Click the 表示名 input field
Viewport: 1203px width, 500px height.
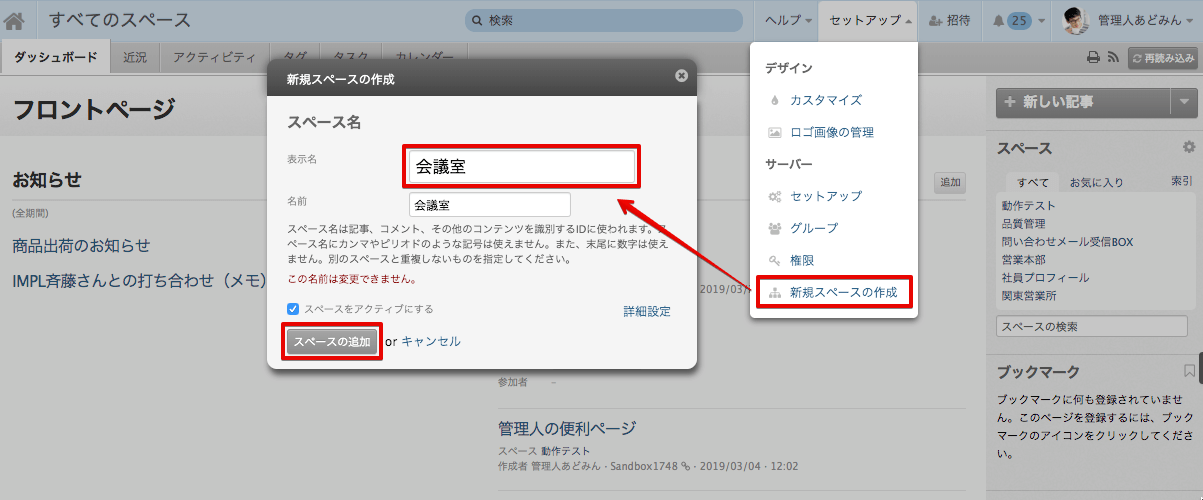tap(521, 167)
